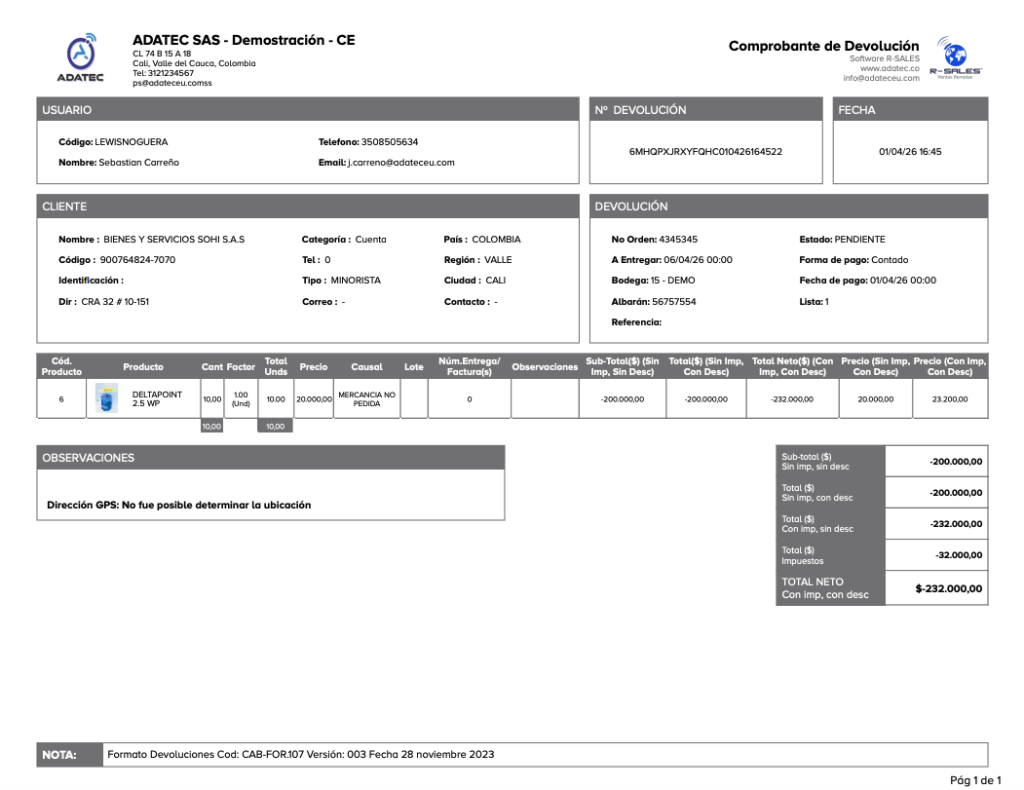Select the causal MERCANCIA NO PEDIDA cell
Image resolution: width=1024 pixels, height=790 pixels.
366,399
